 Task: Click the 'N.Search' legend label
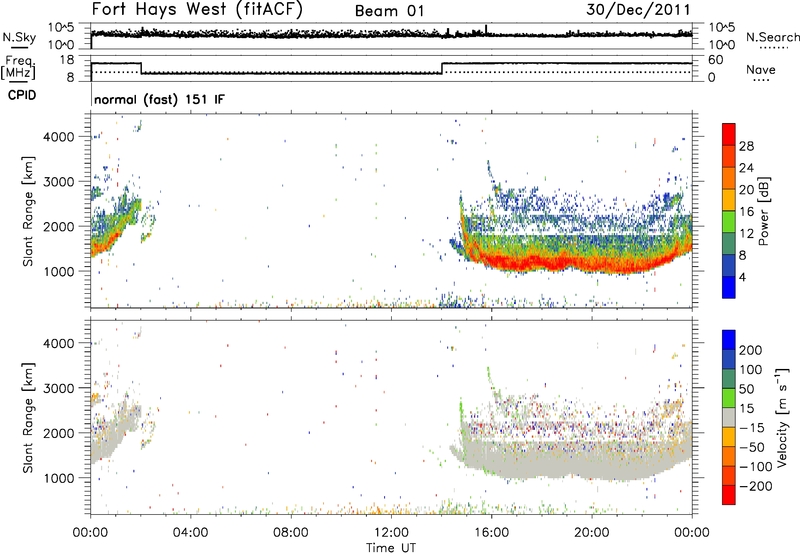click(772, 37)
